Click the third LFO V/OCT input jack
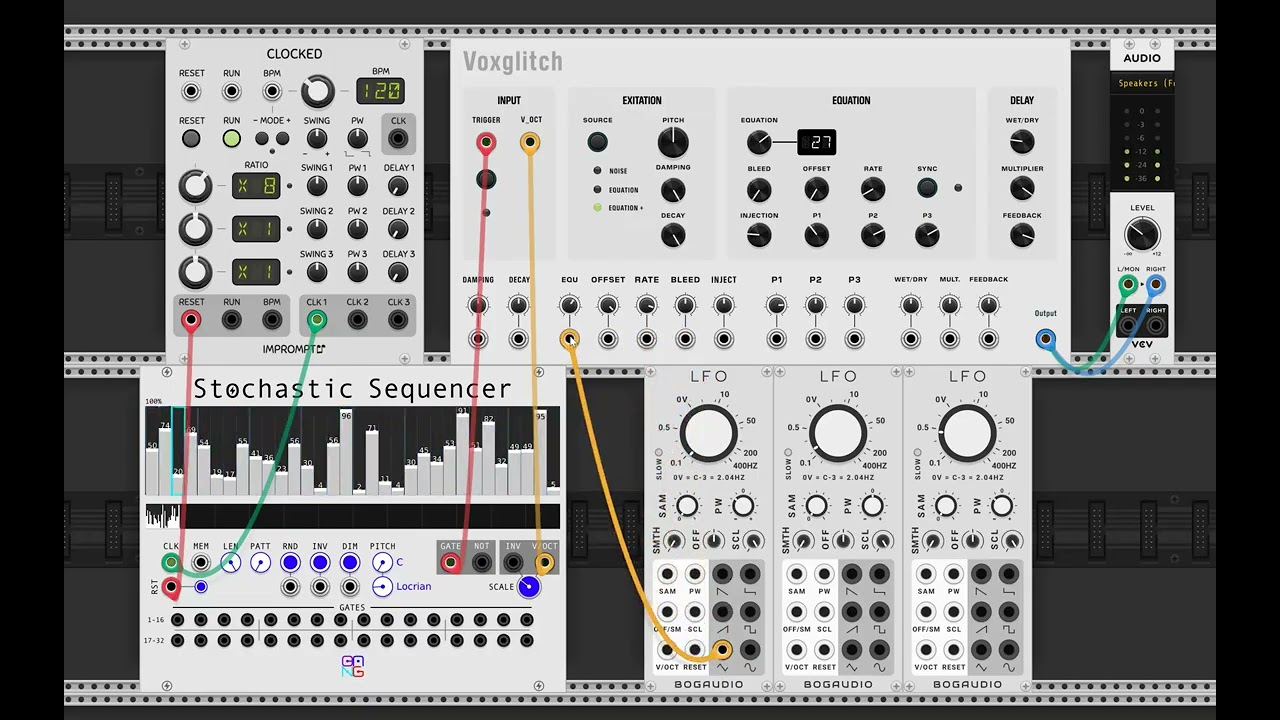1280x720 pixels. (x=926, y=650)
